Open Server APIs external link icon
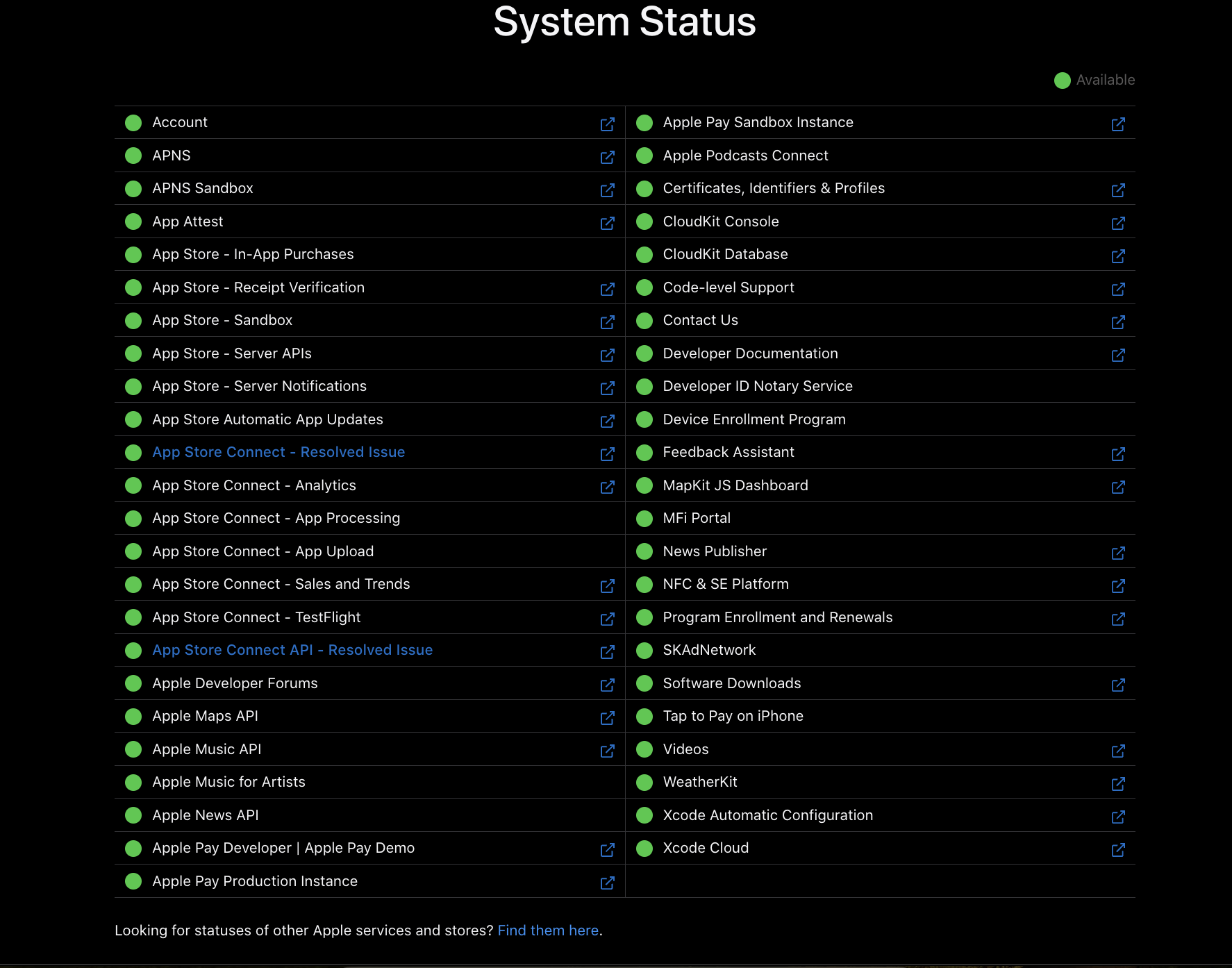The height and width of the screenshot is (968, 1232). tap(608, 355)
